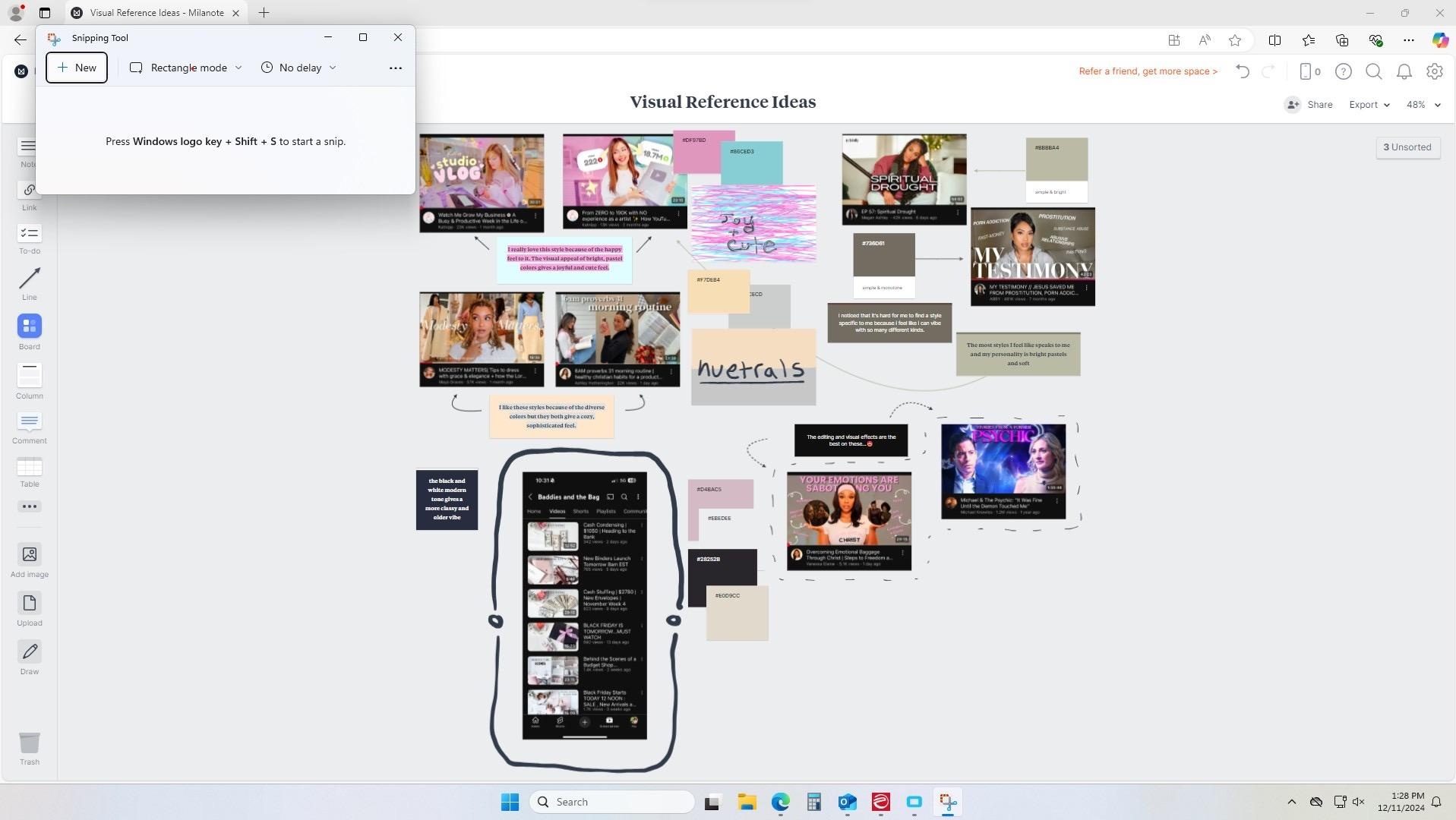Click New snip button
Image resolution: width=1456 pixels, height=820 pixels.
click(77, 68)
